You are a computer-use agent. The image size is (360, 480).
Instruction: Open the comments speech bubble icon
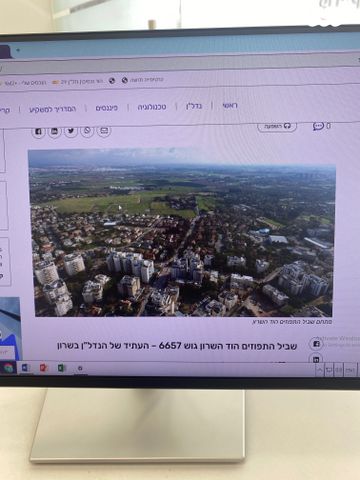click(318, 126)
